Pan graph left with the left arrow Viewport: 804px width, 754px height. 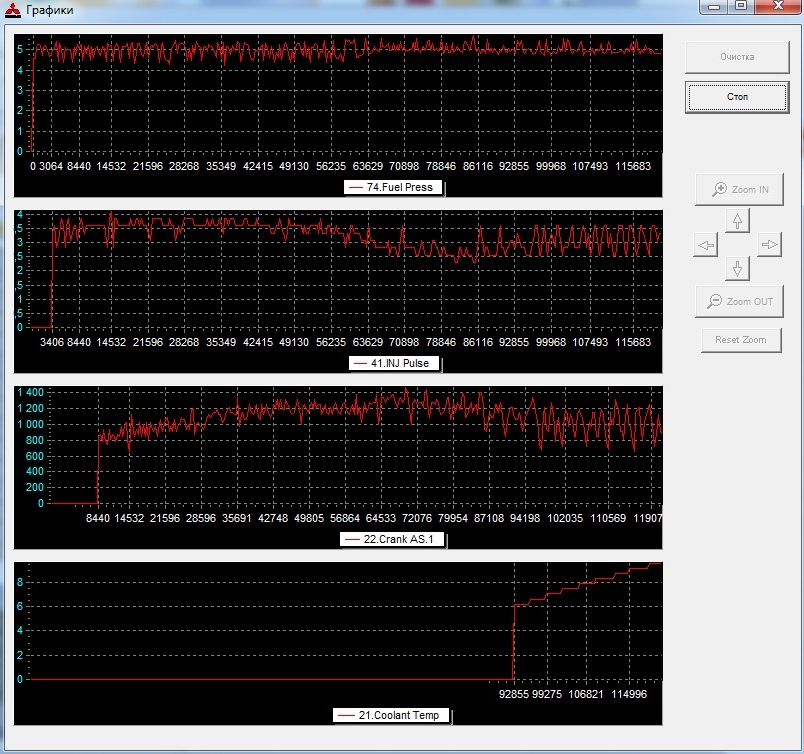pyautogui.click(x=706, y=245)
